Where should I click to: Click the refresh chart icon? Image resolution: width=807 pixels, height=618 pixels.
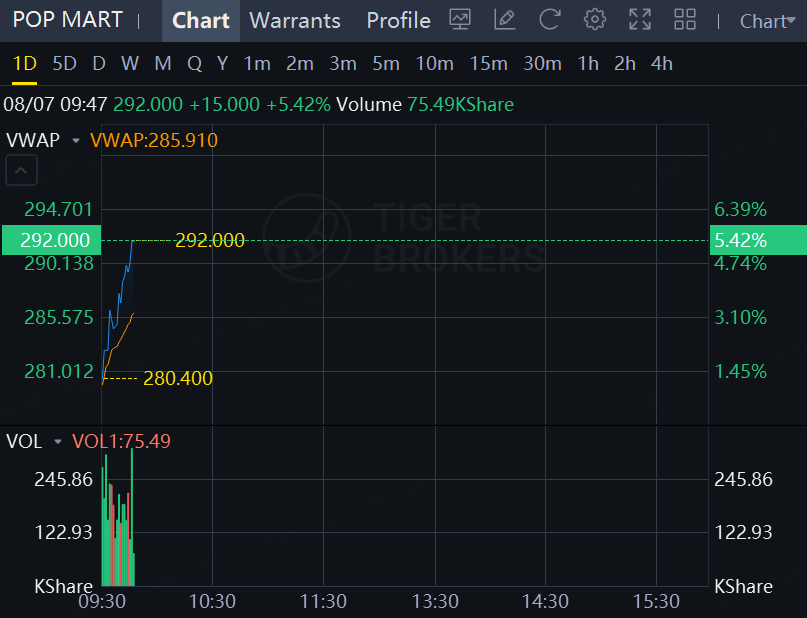[x=549, y=20]
